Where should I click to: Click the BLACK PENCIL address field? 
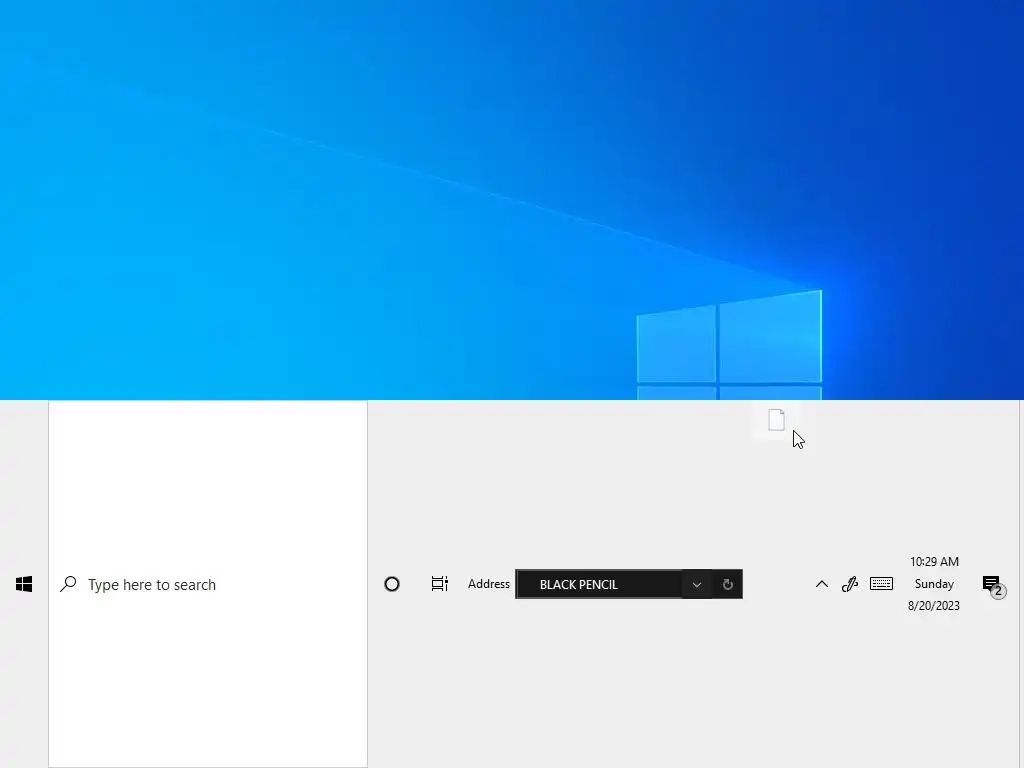point(599,584)
